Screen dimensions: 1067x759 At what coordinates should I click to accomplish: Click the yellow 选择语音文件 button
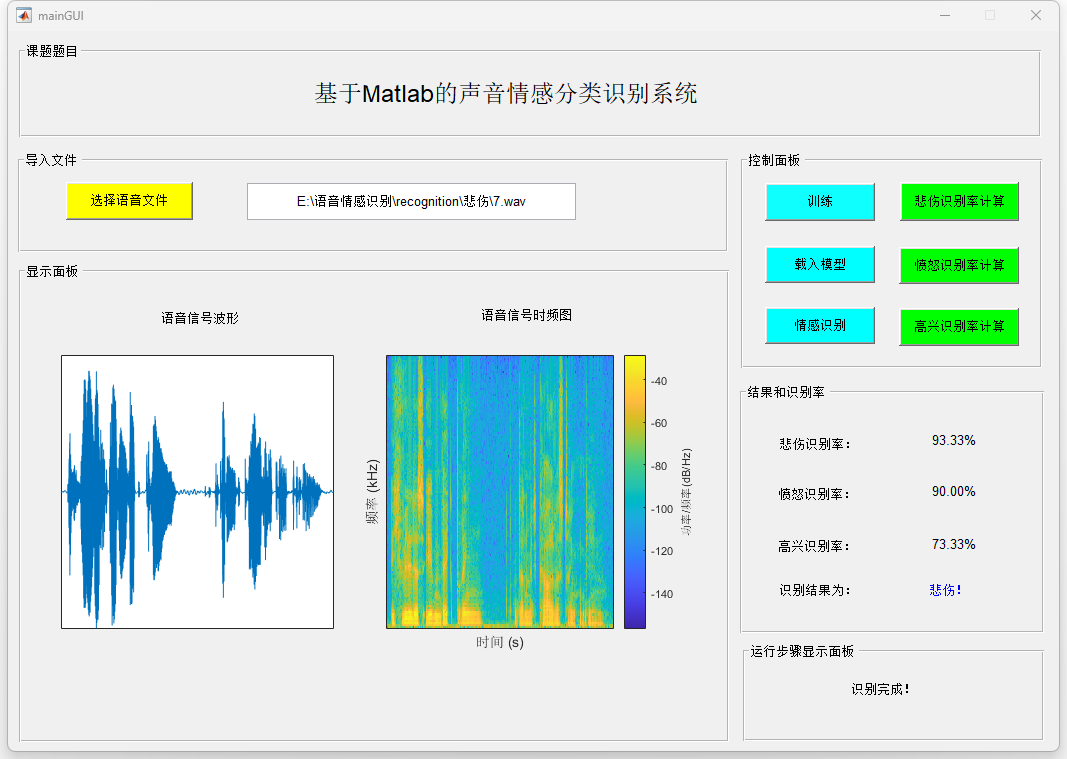click(129, 200)
